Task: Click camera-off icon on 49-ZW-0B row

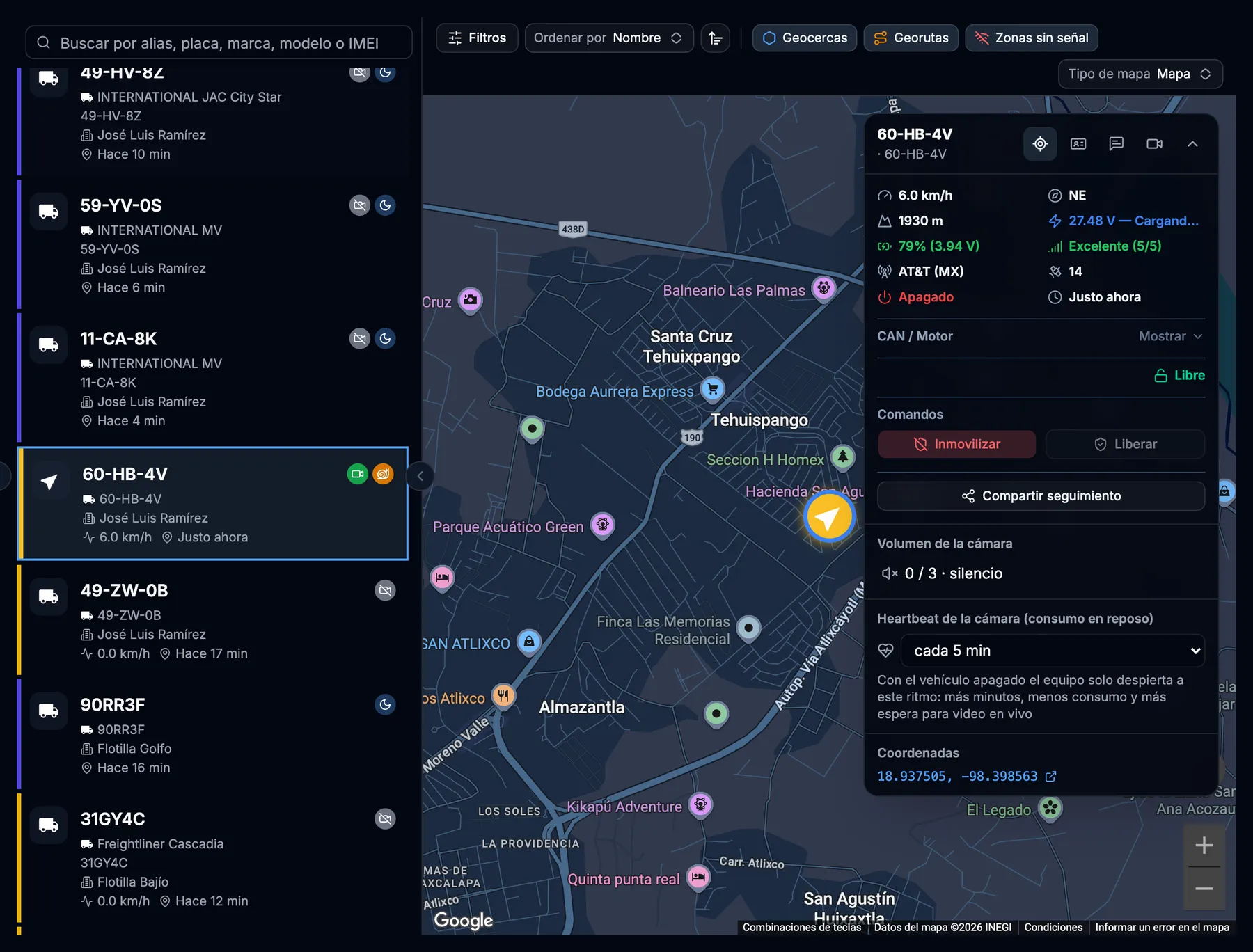Action: [x=385, y=591]
